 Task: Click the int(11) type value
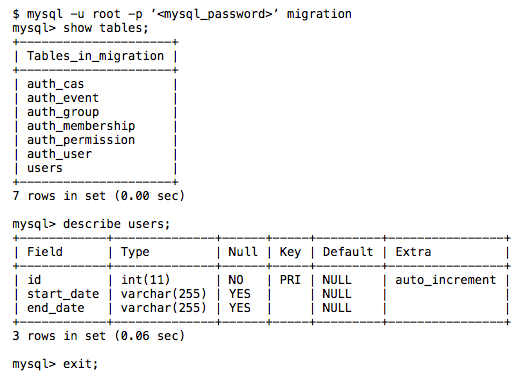146,280
